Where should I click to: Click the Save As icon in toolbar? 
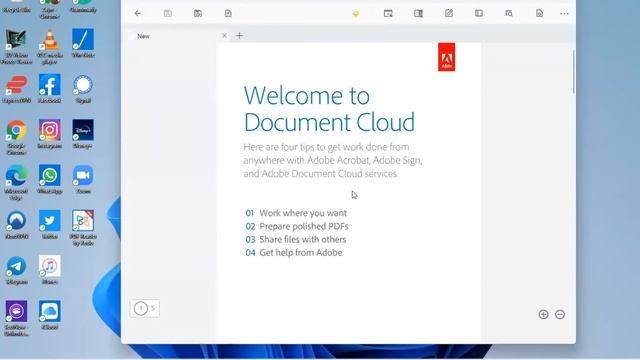198,13
